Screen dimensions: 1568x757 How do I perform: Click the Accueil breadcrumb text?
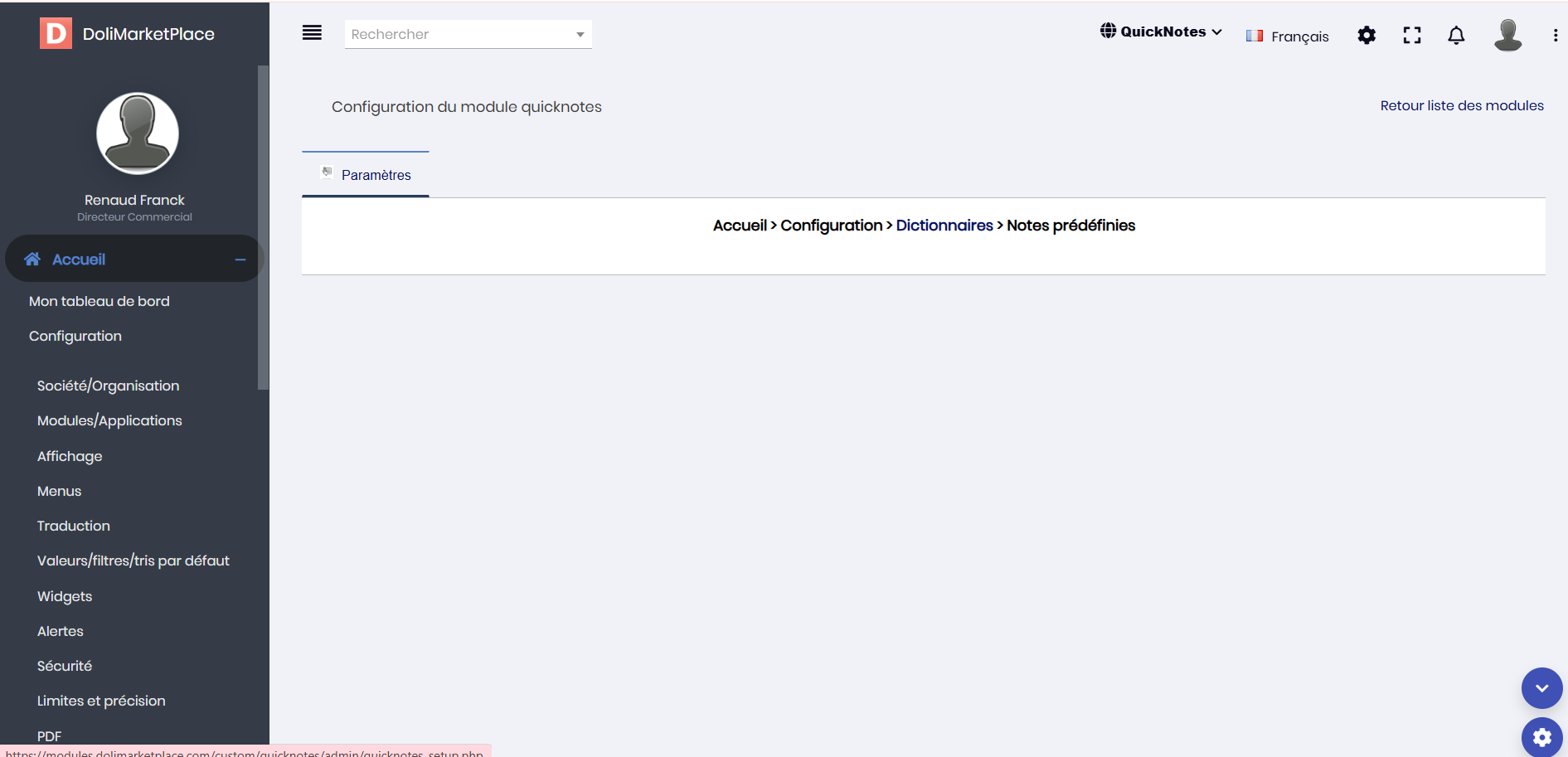point(740,226)
